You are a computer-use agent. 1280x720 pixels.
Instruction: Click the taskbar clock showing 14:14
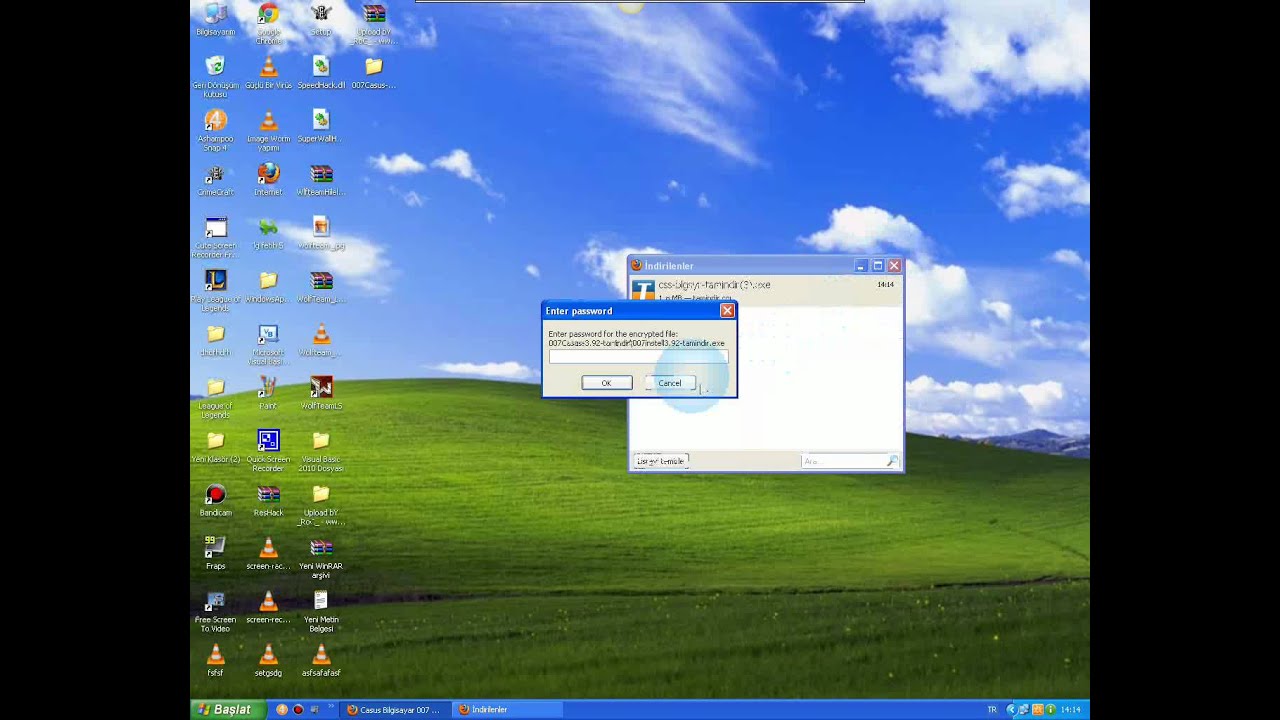pyautogui.click(x=1070, y=710)
